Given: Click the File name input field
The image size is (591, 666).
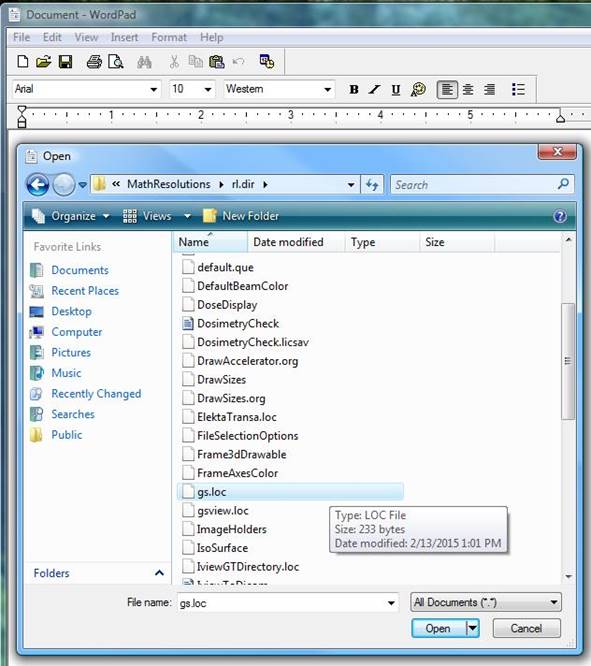Looking at the screenshot, I should [x=288, y=603].
